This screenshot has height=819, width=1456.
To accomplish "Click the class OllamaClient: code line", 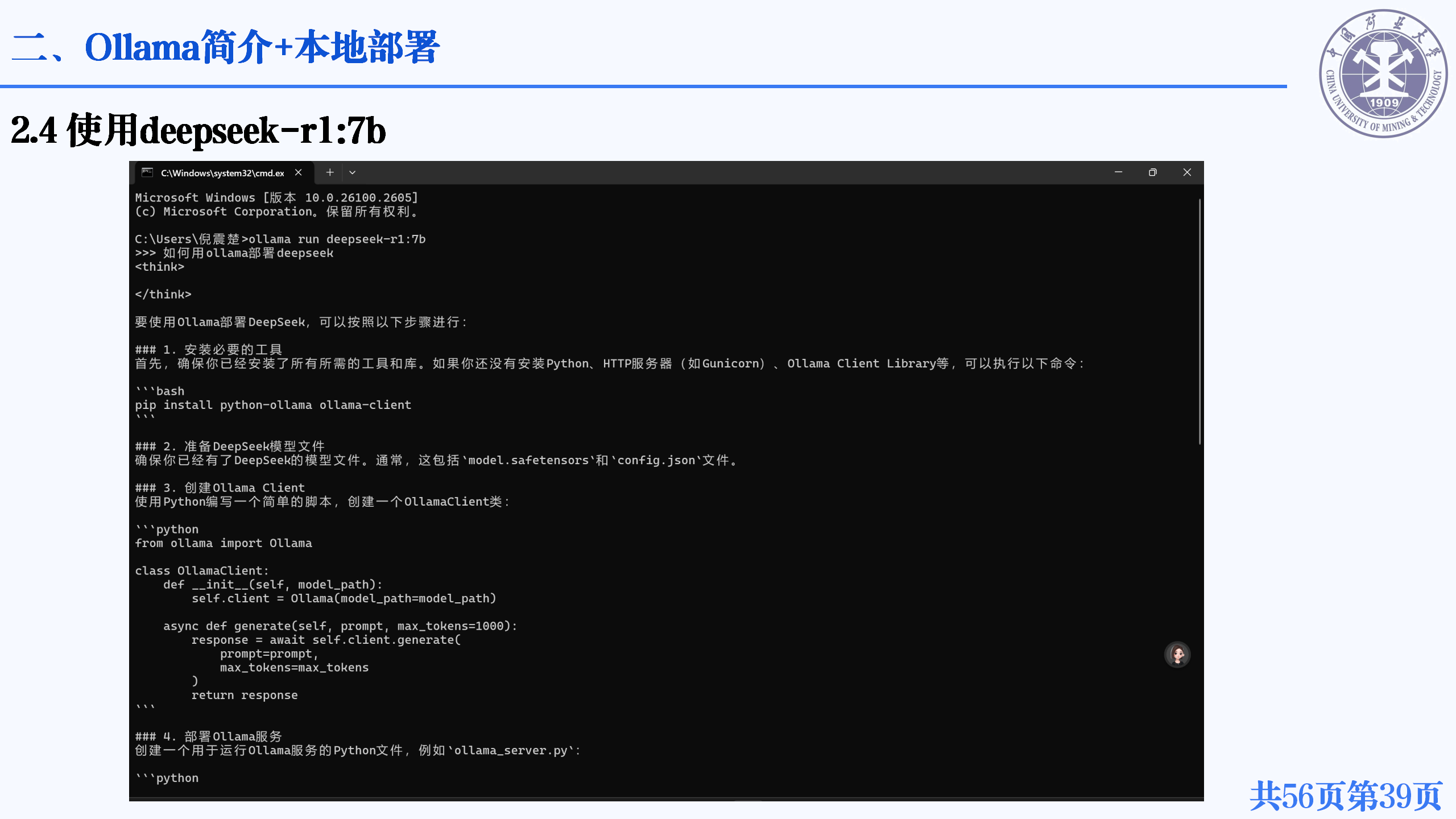I will pyautogui.click(x=202, y=570).
